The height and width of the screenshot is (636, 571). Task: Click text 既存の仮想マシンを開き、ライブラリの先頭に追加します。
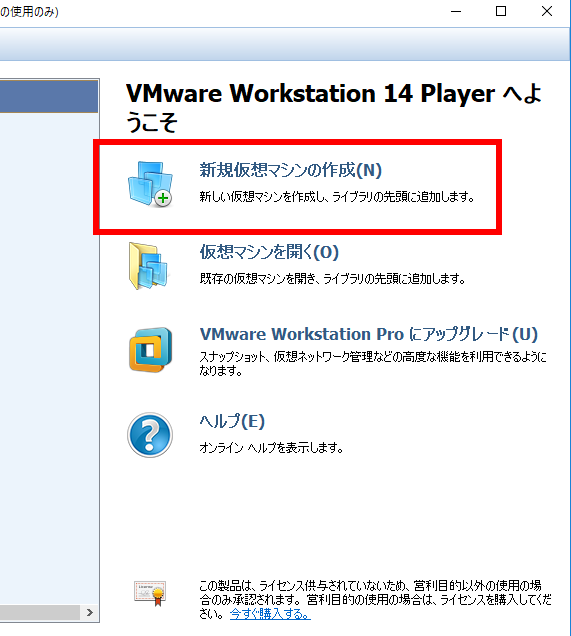pos(333,279)
